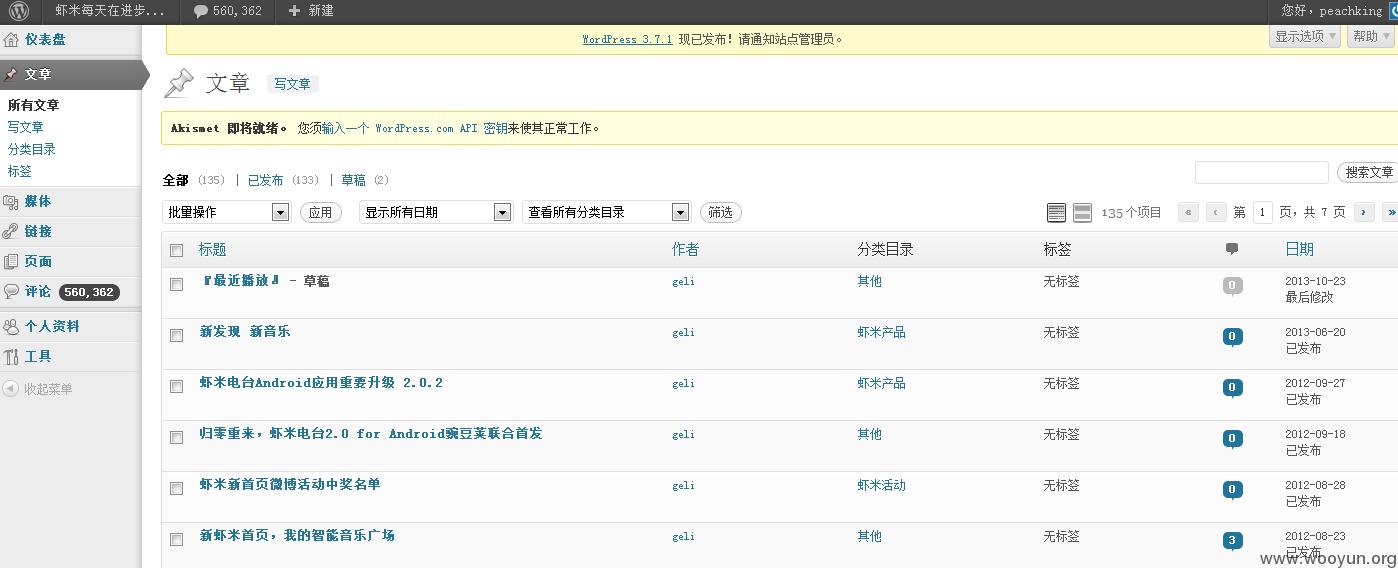The width and height of the screenshot is (1398, 568).
Task: Open comment count for 最近播放 draft
Action: [1233, 286]
